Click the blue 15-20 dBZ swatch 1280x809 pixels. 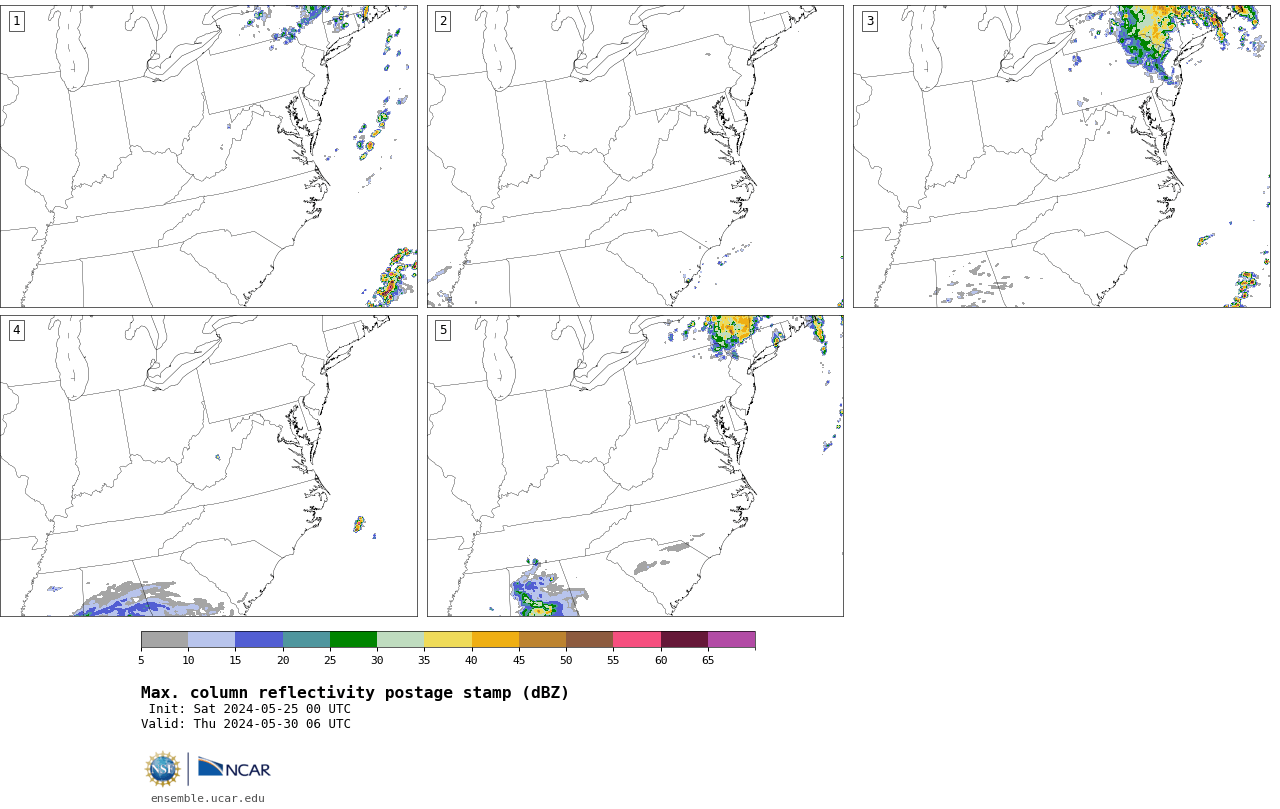point(259,640)
